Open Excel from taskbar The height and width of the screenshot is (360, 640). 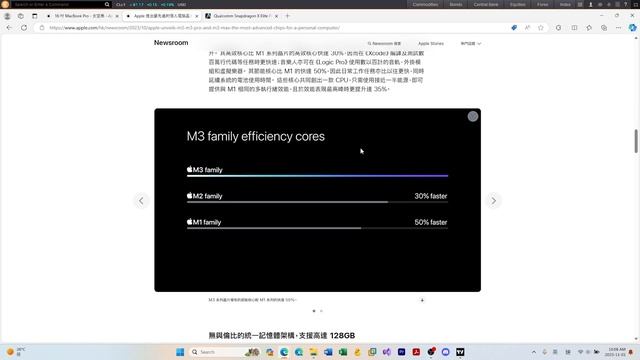click(x=343, y=352)
